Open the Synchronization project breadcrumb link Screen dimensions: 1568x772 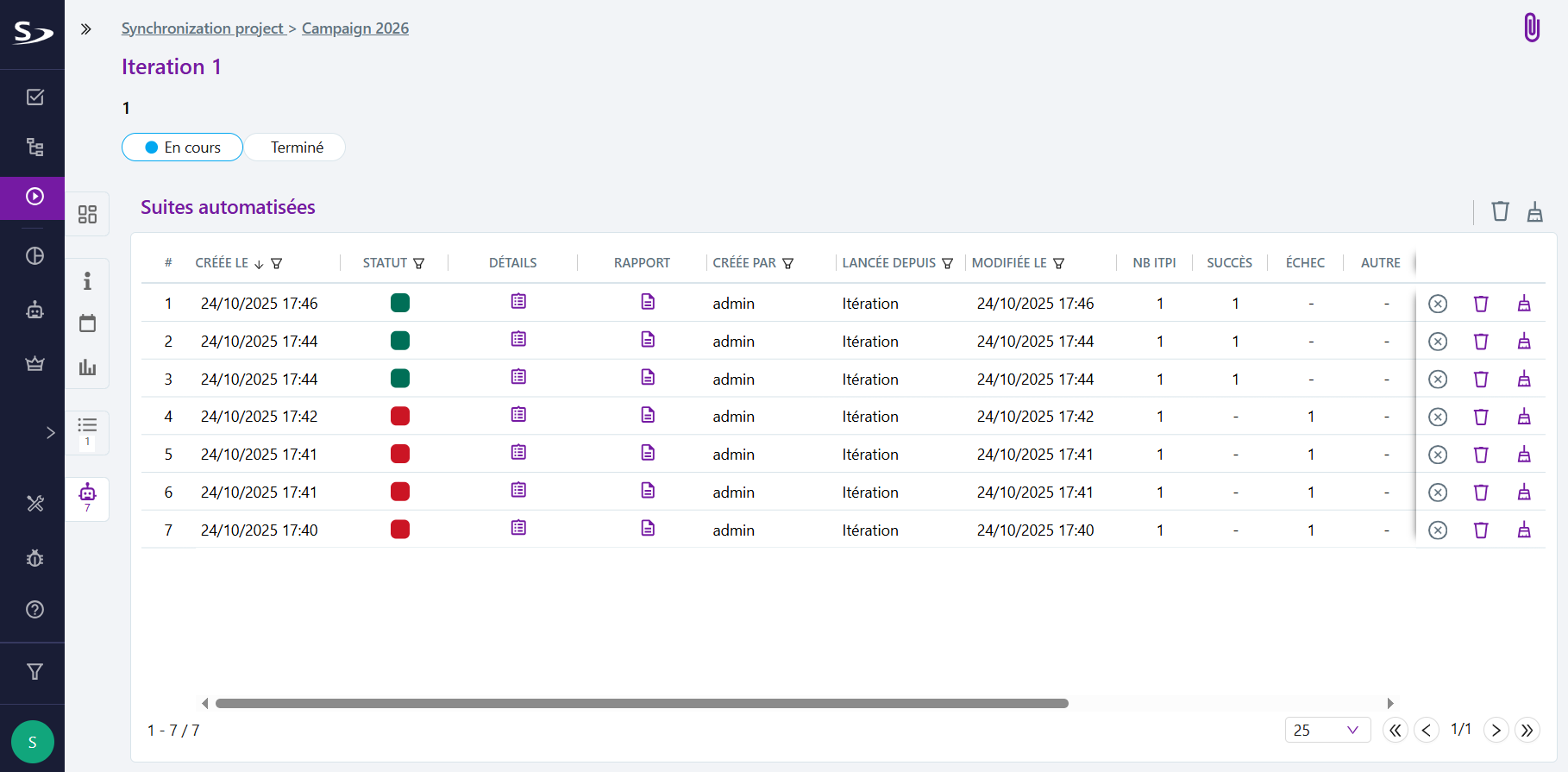click(x=203, y=28)
